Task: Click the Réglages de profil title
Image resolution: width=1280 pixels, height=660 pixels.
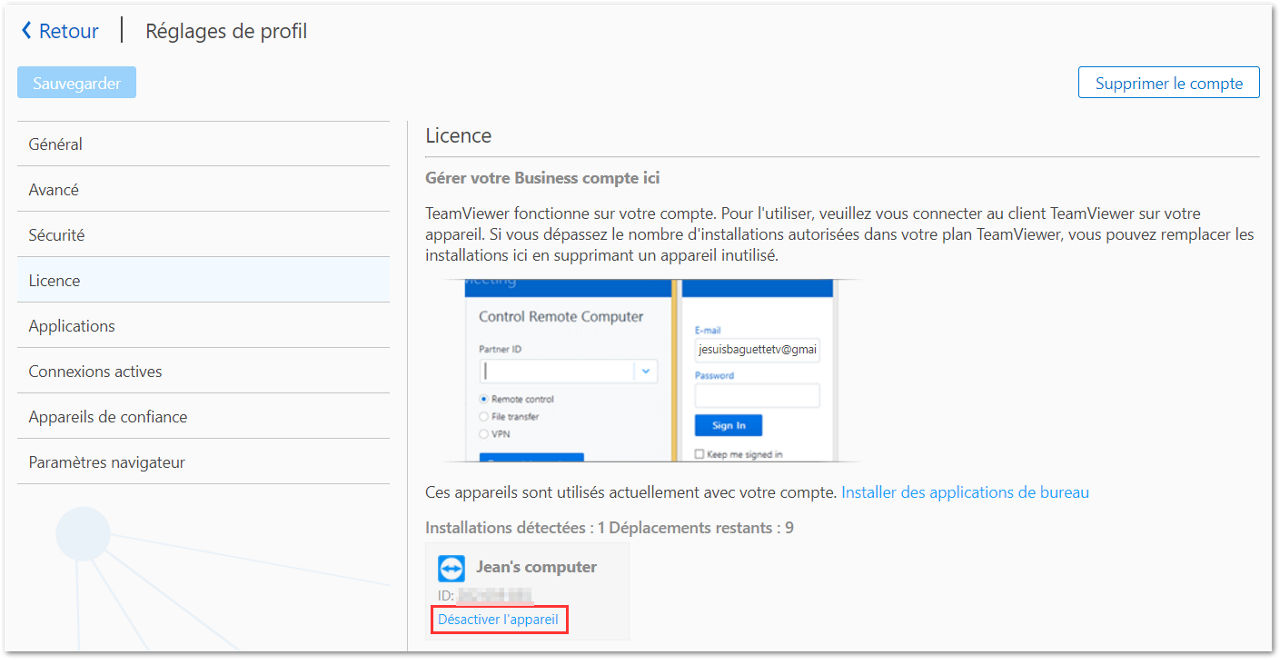Action: [226, 31]
